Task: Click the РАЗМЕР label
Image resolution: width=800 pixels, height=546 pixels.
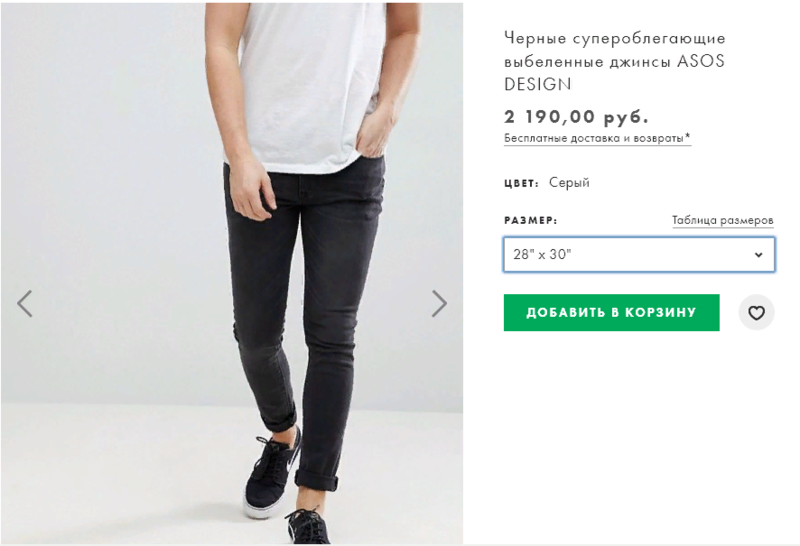Action: (x=530, y=220)
